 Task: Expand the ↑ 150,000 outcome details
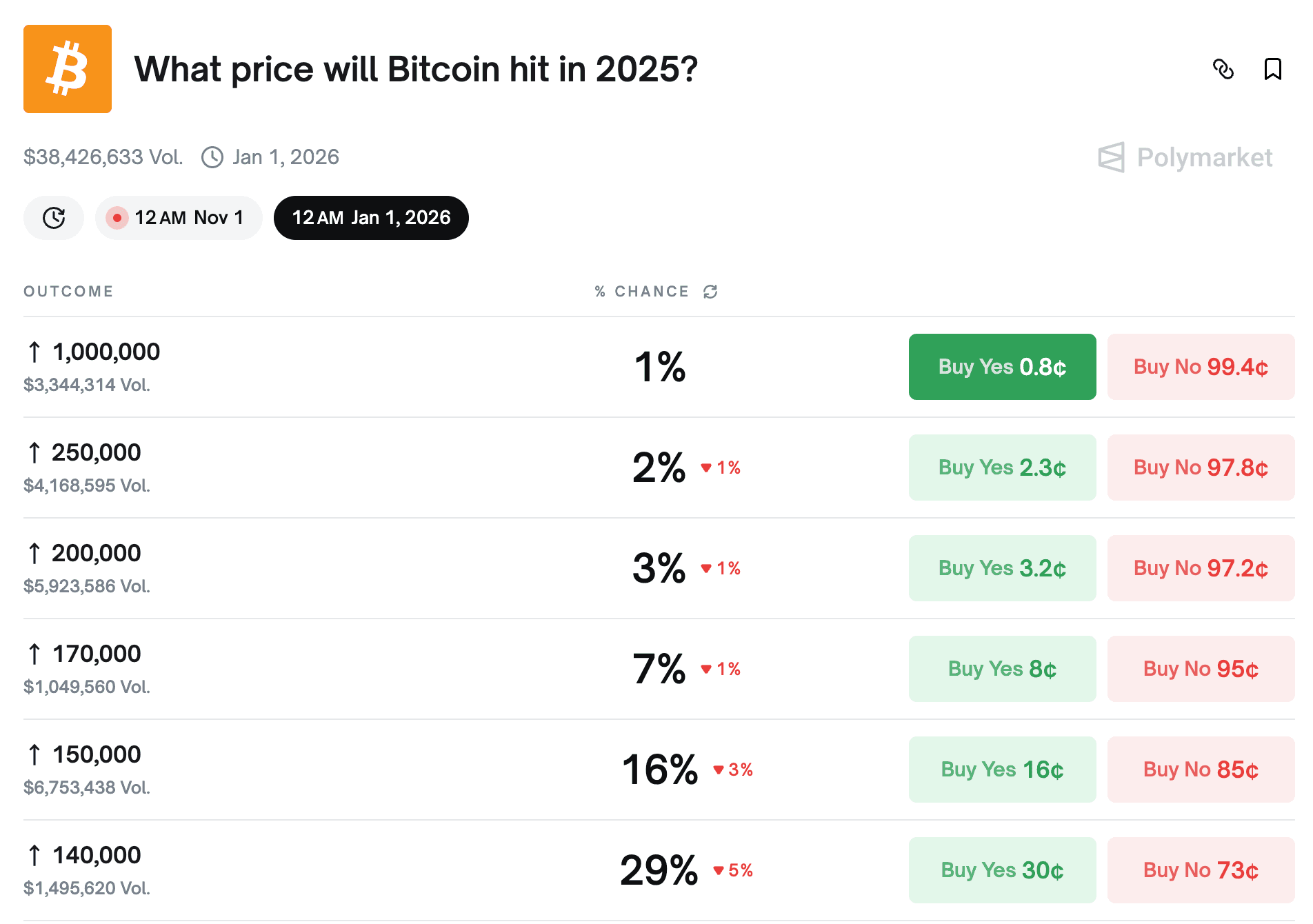coord(97,755)
